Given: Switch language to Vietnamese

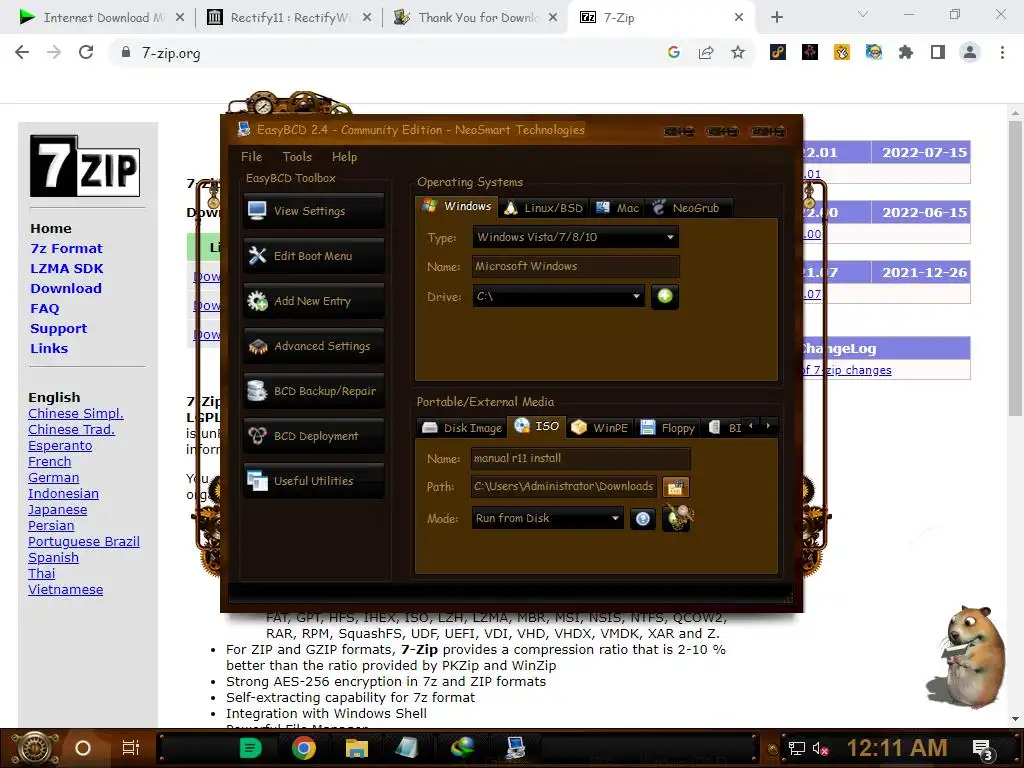Looking at the screenshot, I should click(65, 590).
